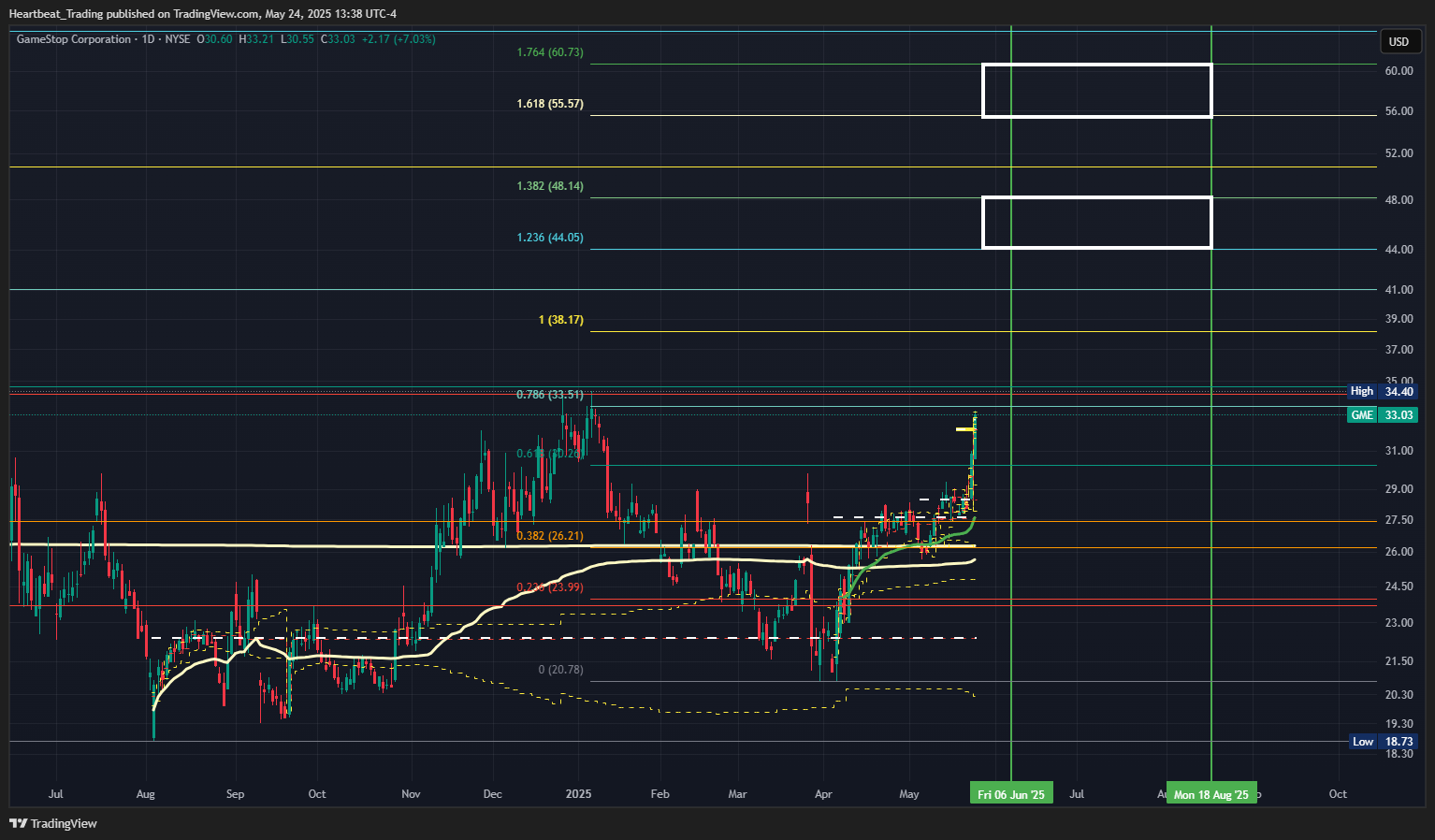Click the H33.21 high value
This screenshot has height=840, width=1435.
pos(256,39)
